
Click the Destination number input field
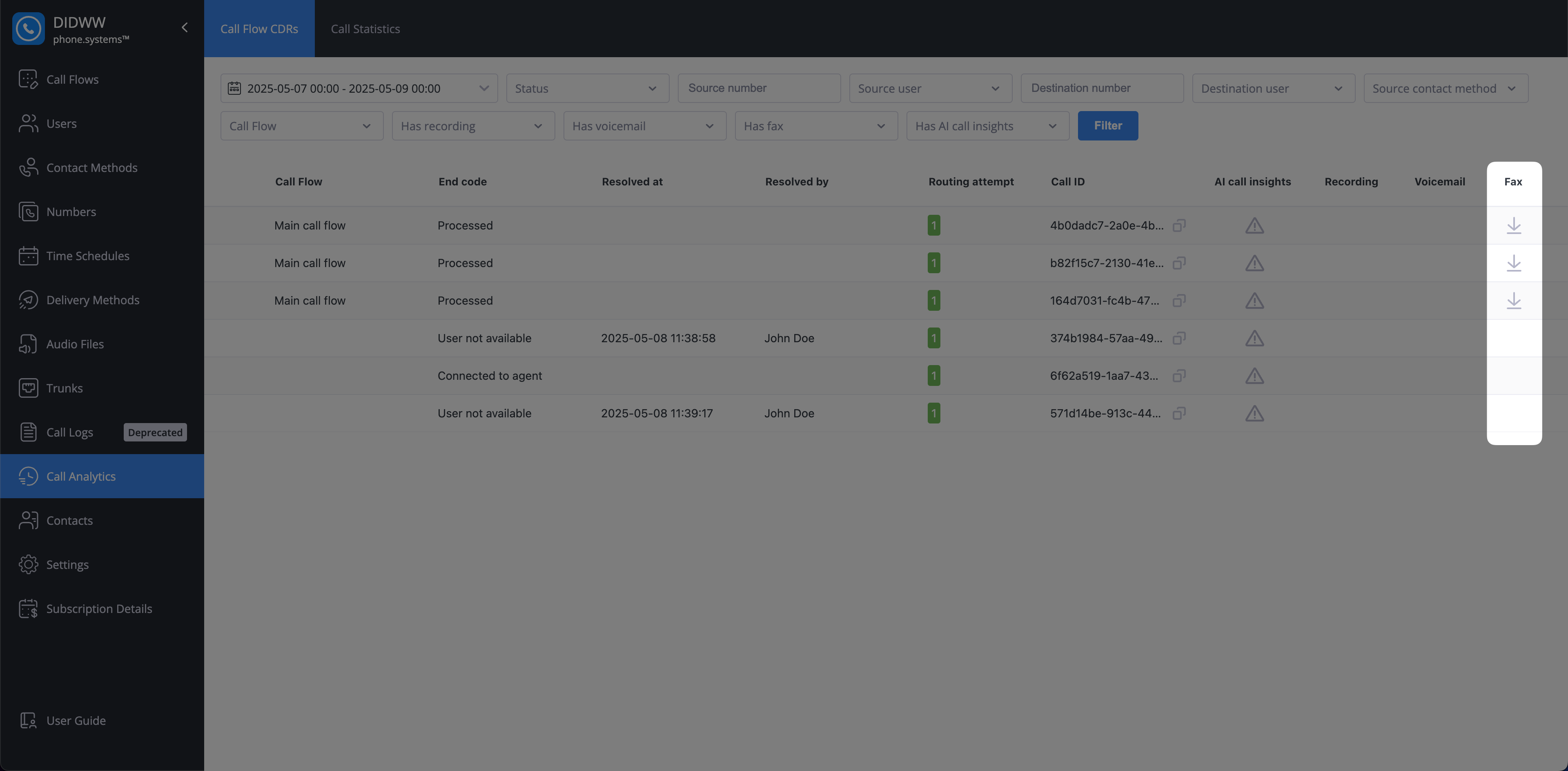[1102, 88]
